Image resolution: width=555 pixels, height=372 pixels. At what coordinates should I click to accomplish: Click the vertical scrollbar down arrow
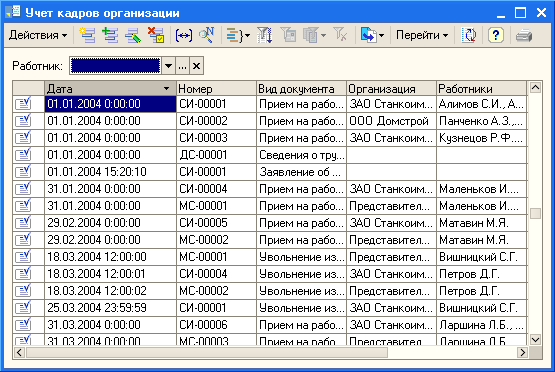click(536, 340)
